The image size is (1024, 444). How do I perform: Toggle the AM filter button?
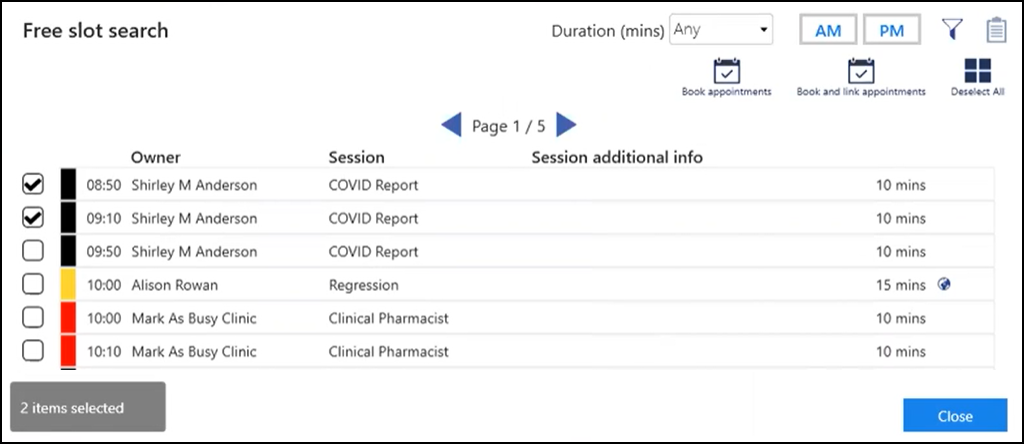827,31
